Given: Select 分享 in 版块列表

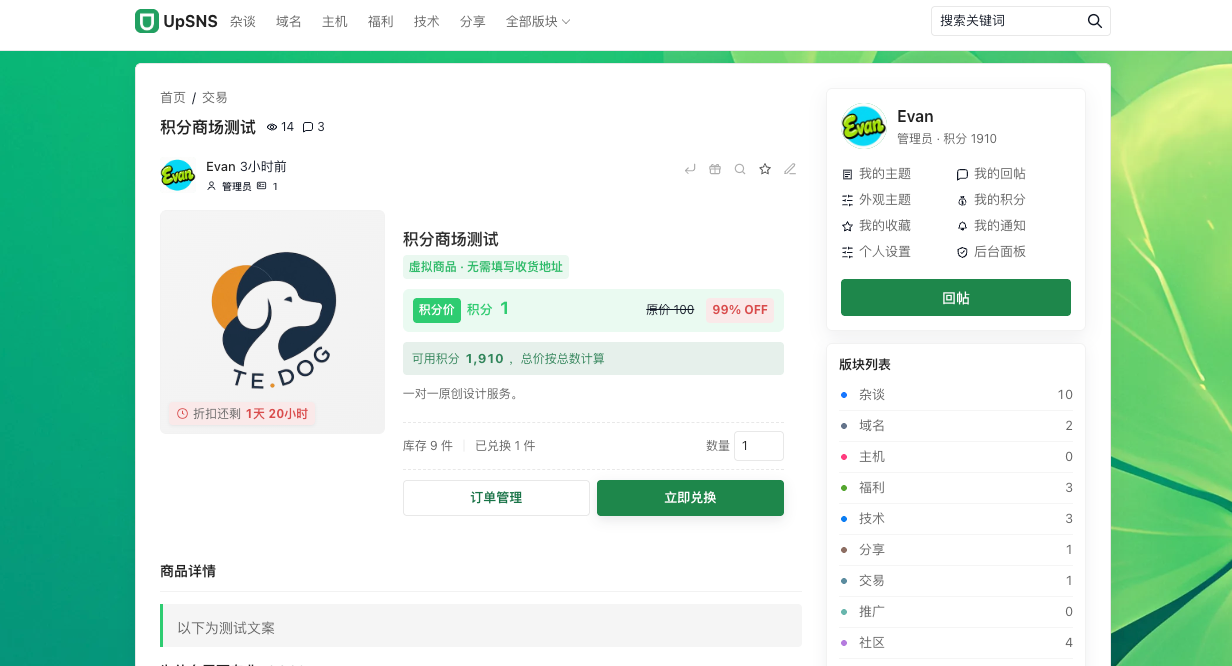Looking at the screenshot, I should (956, 550).
